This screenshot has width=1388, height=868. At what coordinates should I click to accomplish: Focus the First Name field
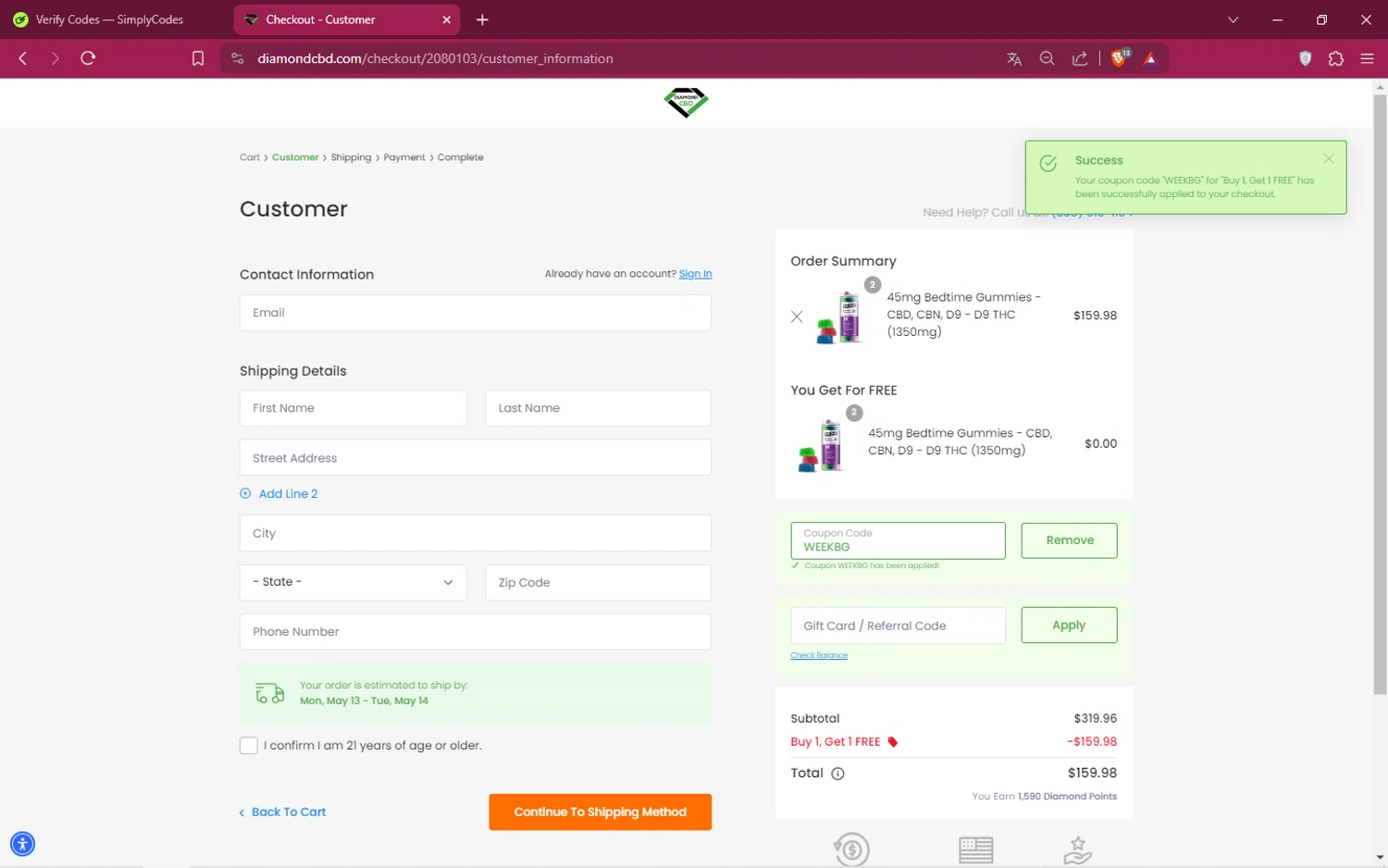[353, 408]
